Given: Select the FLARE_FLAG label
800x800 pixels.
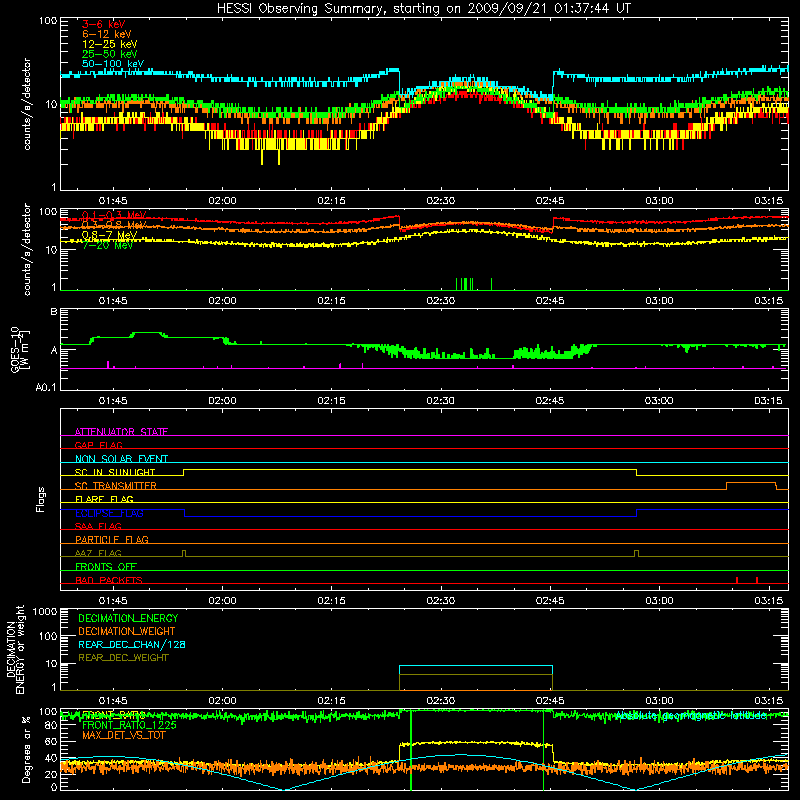Looking at the screenshot, I should pos(104,499).
